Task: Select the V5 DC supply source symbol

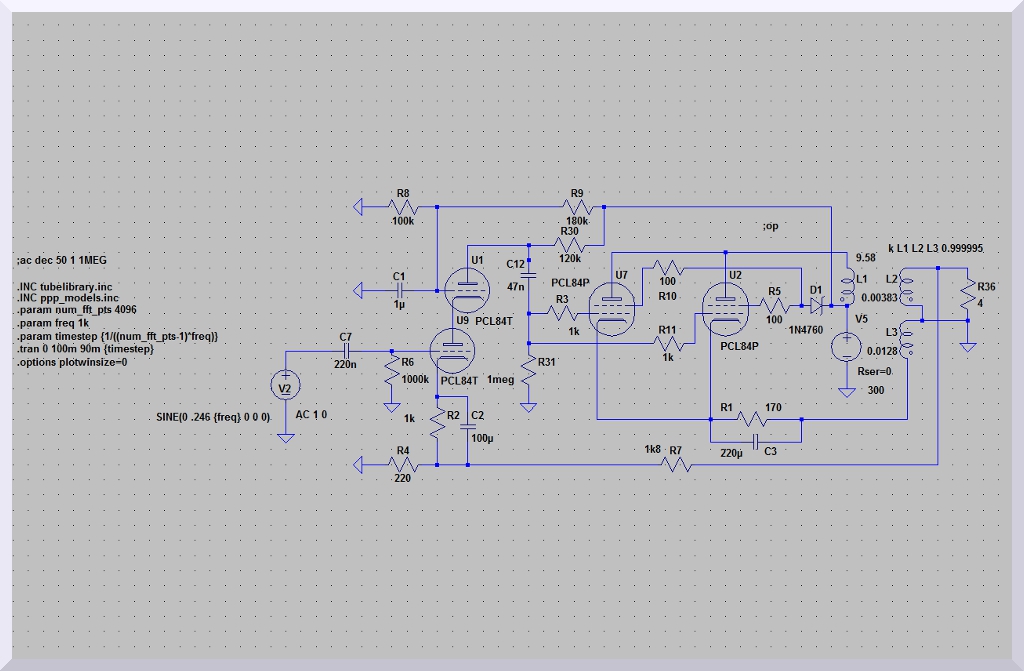Action: click(x=847, y=346)
